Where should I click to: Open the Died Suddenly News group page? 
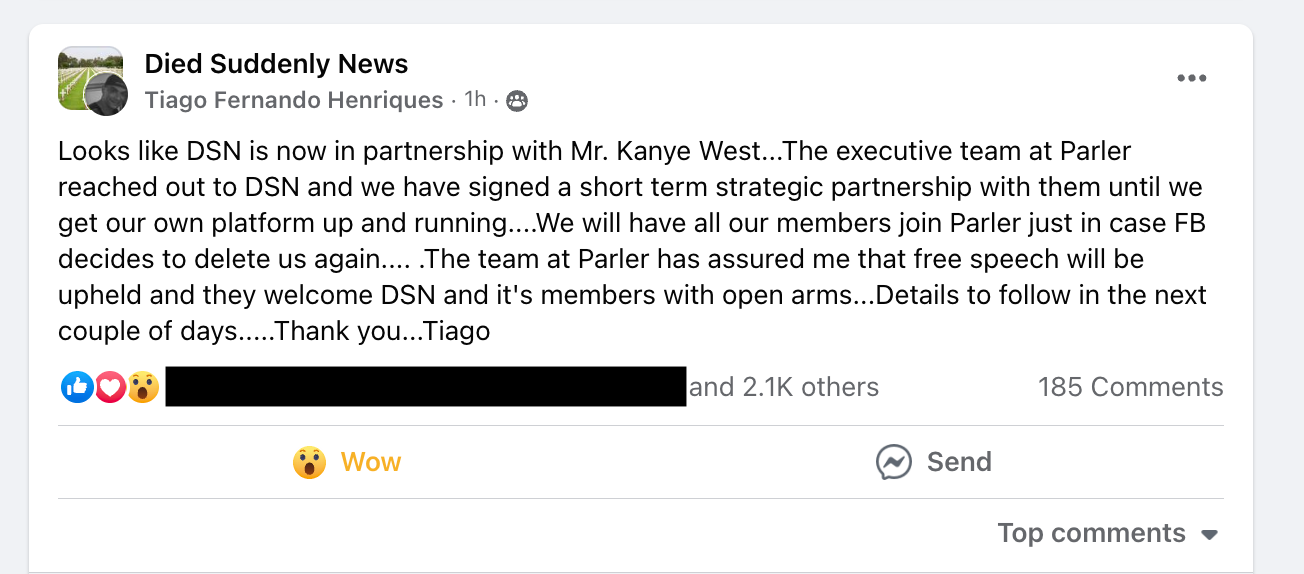pyautogui.click(x=276, y=64)
